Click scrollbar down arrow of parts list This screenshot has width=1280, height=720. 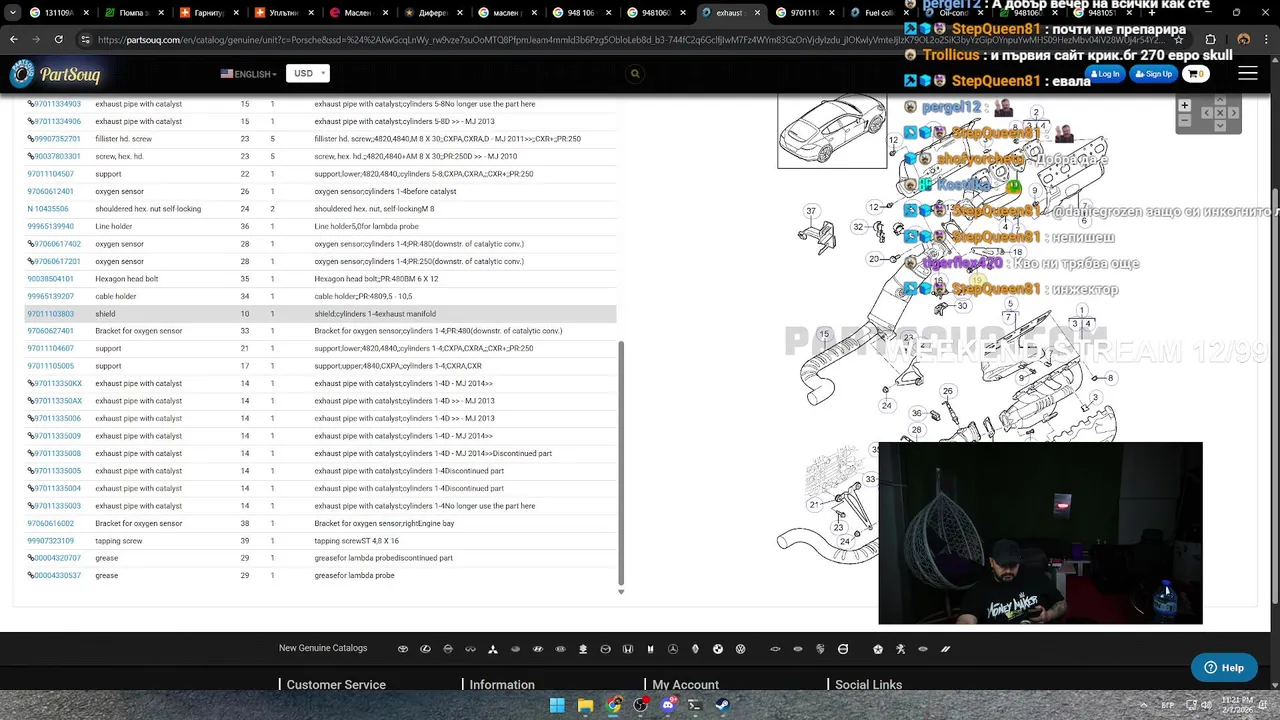pyautogui.click(x=621, y=592)
